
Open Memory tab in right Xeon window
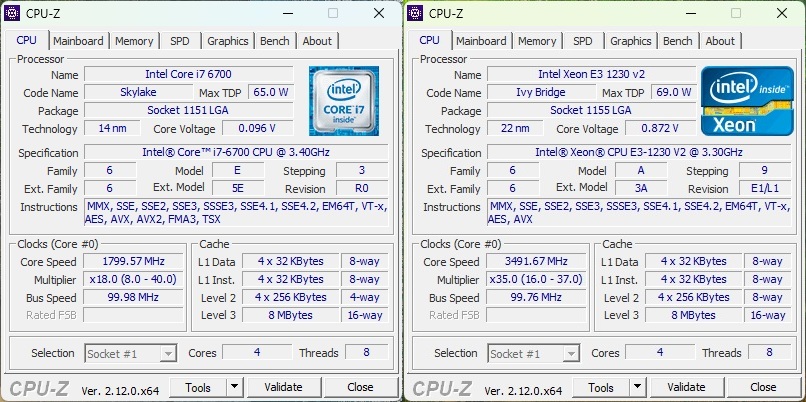tap(537, 41)
